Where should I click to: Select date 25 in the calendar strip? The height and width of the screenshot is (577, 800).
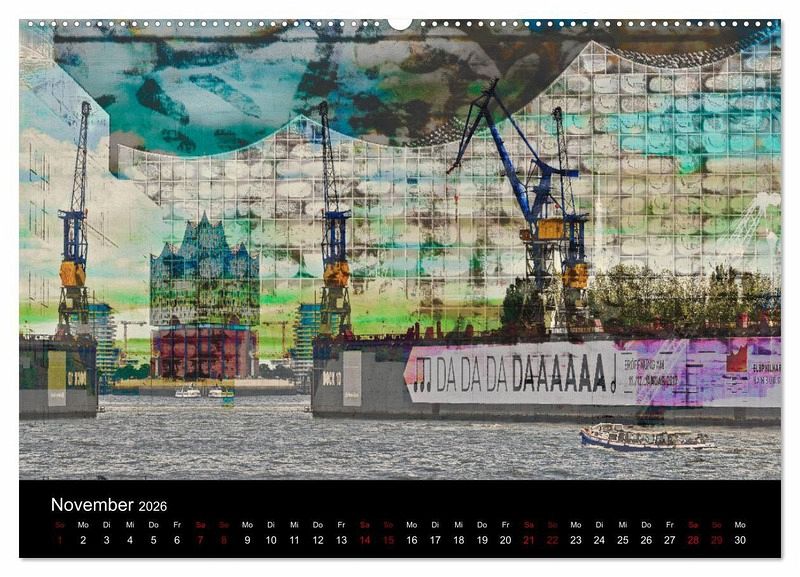point(623,540)
